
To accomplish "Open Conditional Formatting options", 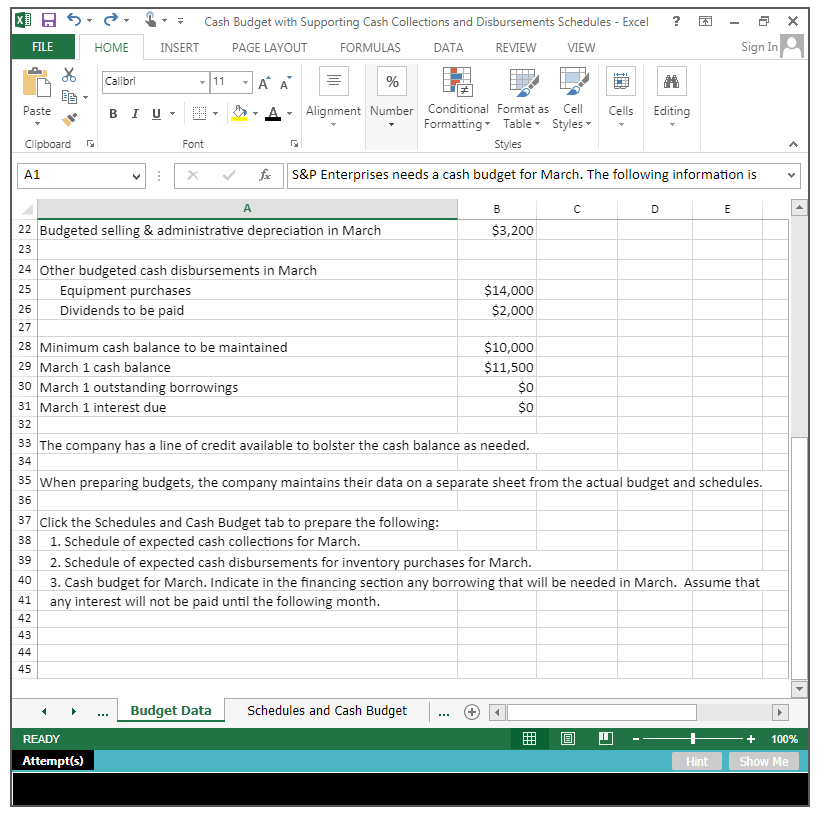I will tap(457, 98).
